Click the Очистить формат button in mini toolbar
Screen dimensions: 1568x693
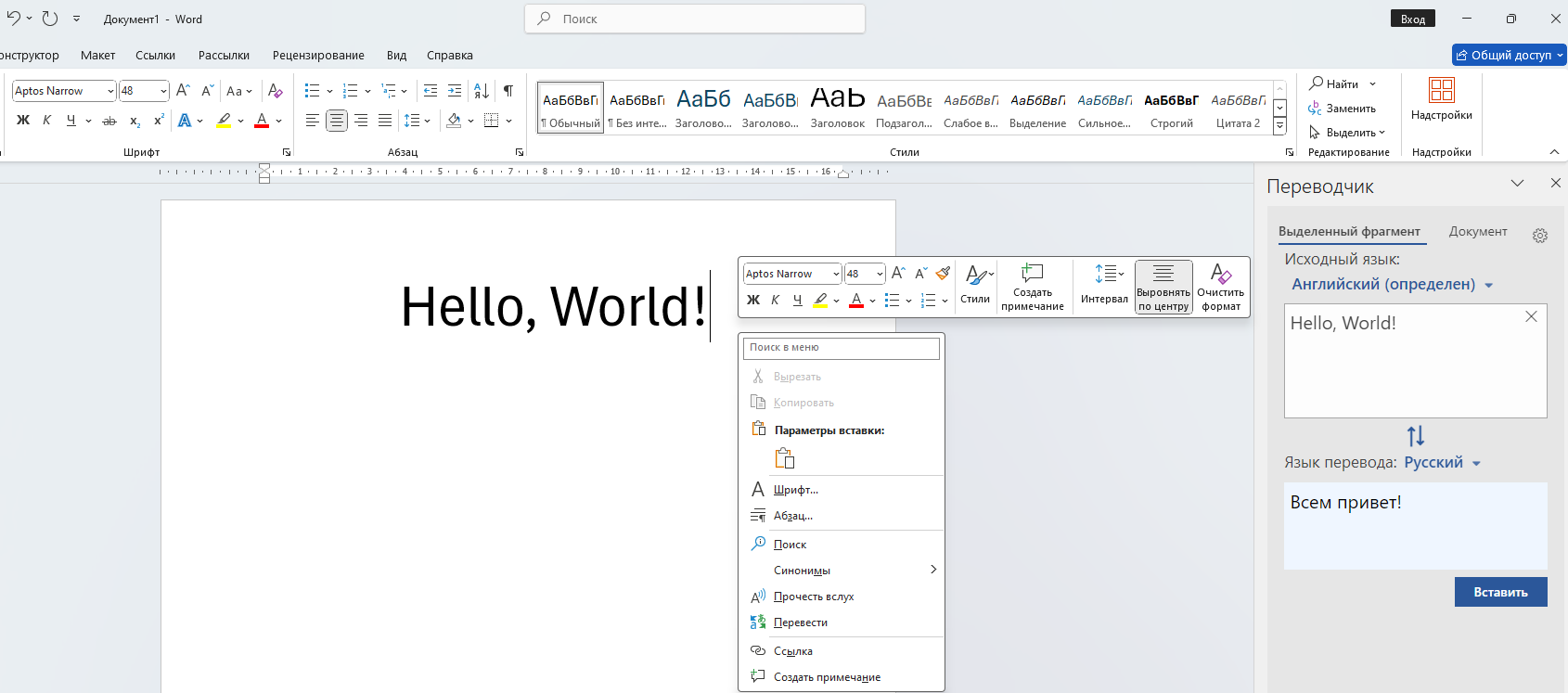pyautogui.click(x=1220, y=288)
